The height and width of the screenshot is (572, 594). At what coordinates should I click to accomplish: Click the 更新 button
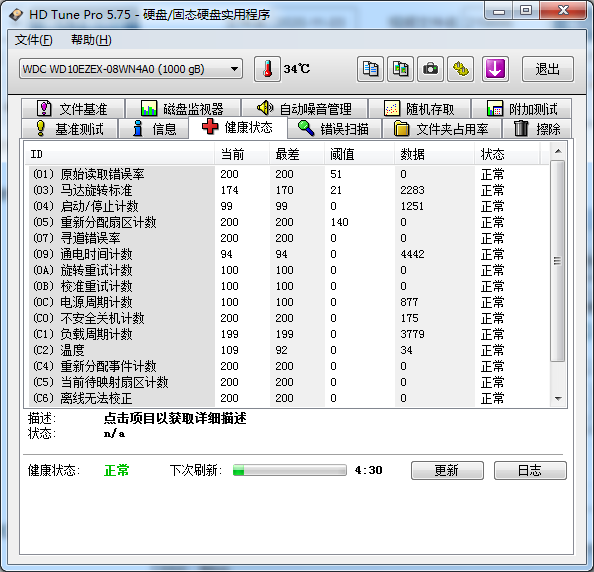click(447, 470)
